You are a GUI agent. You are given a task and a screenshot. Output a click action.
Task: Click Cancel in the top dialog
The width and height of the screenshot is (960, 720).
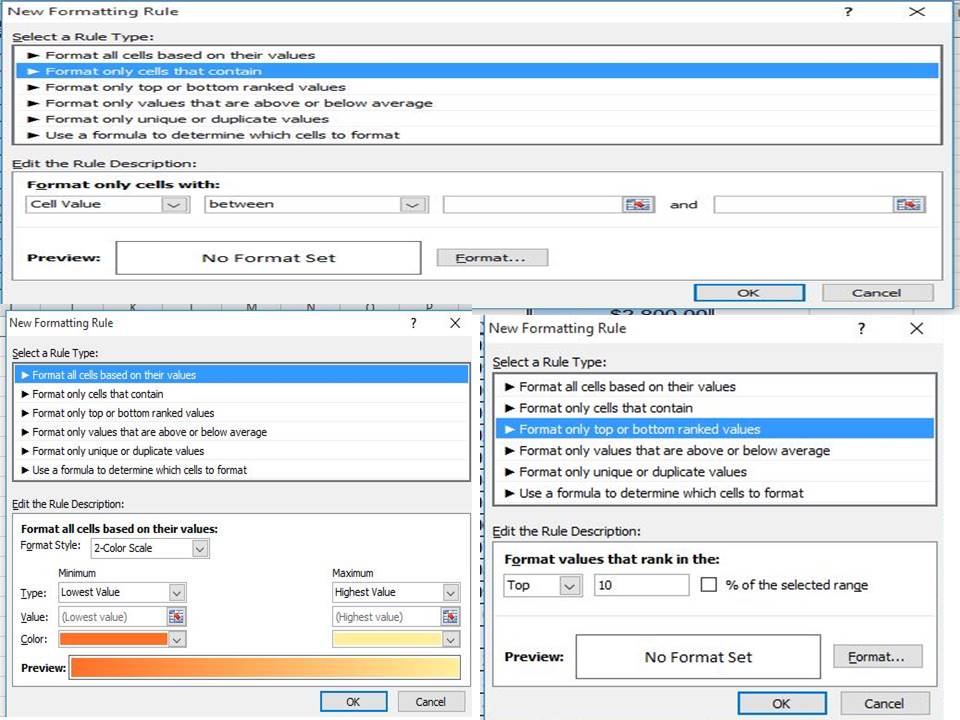[877, 293]
